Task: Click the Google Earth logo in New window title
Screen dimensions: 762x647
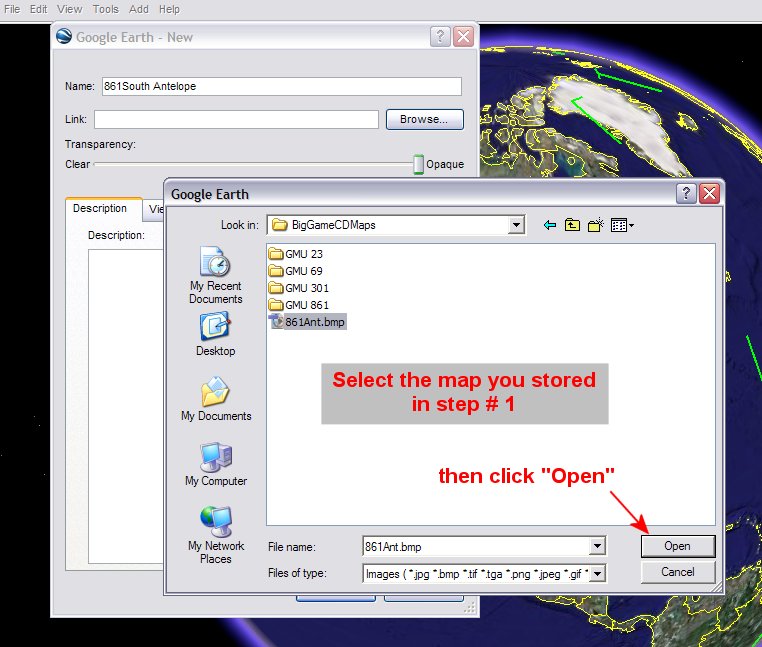Action: tap(64, 36)
